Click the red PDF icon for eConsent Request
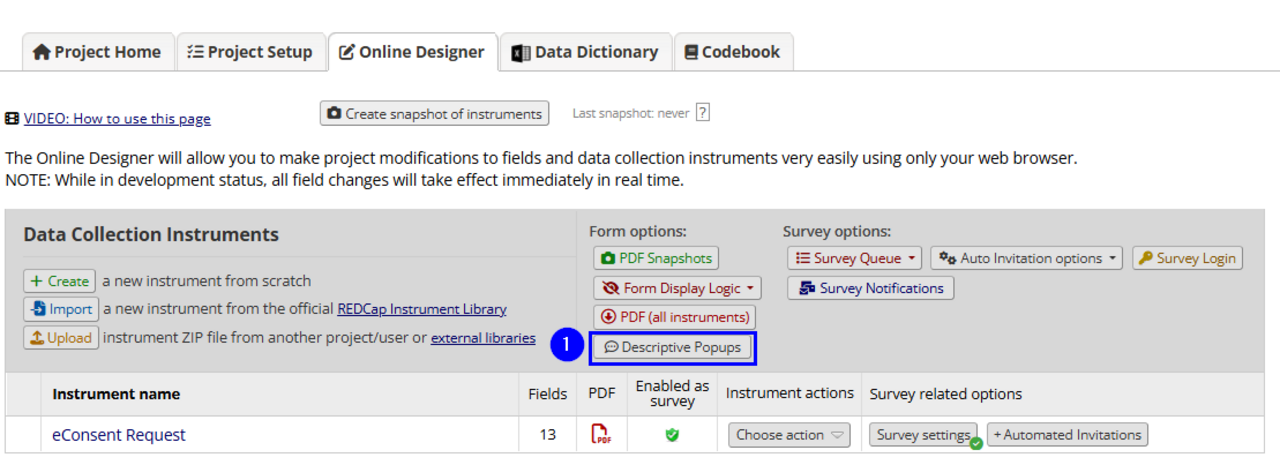The image size is (1280, 465). pyautogui.click(x=601, y=435)
